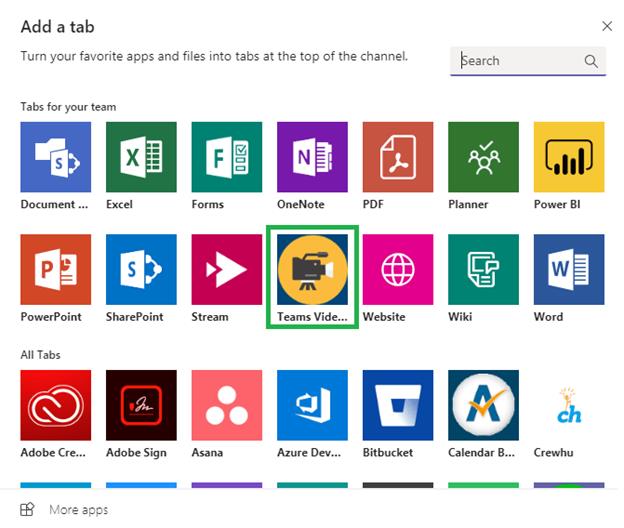Viewport: 624px width, 528px height.
Task: Click the 'OneNote' label text
Action: click(x=301, y=204)
